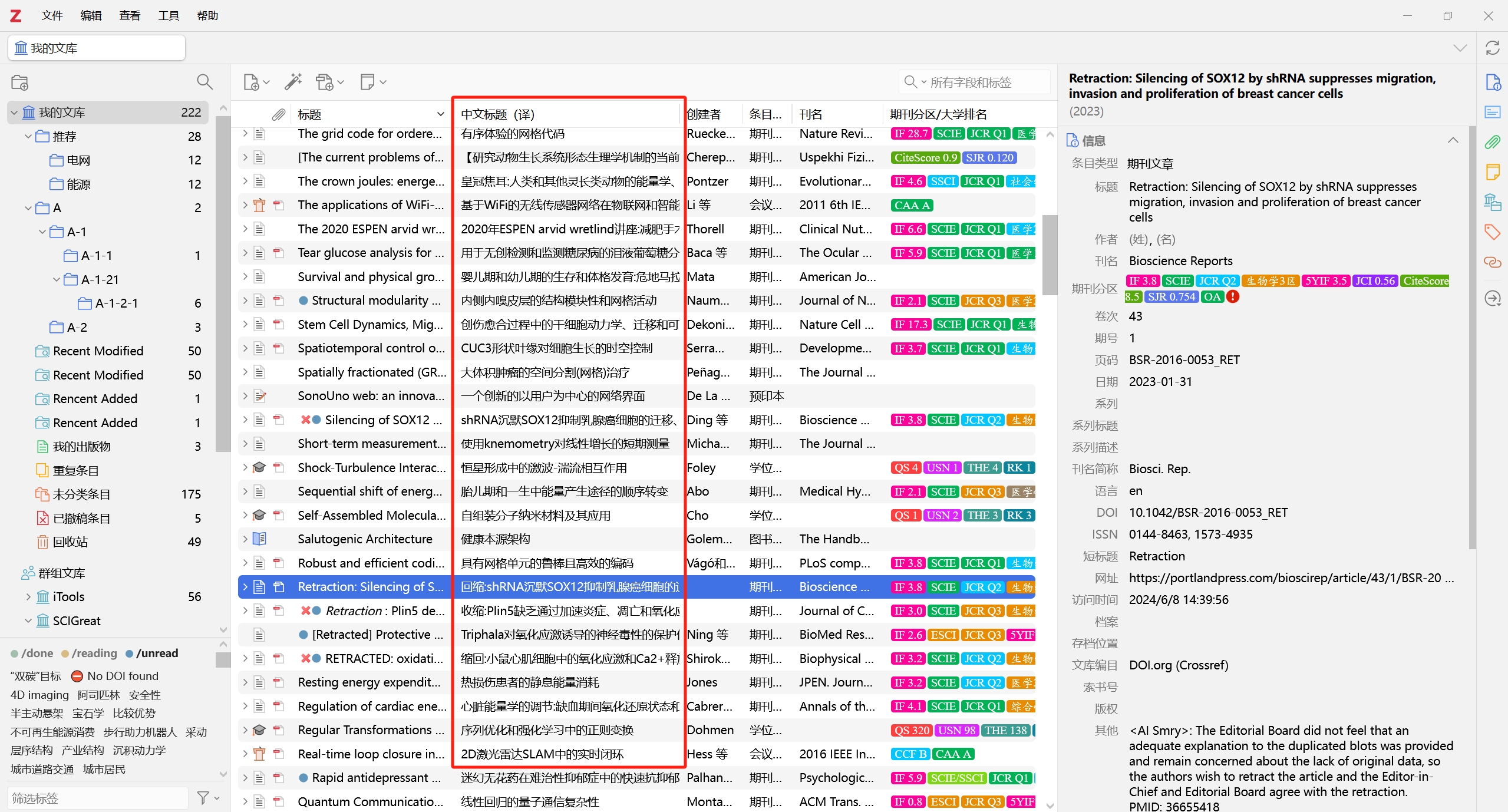
Task: Open the attachments paperclip panel icon
Action: [1492, 141]
